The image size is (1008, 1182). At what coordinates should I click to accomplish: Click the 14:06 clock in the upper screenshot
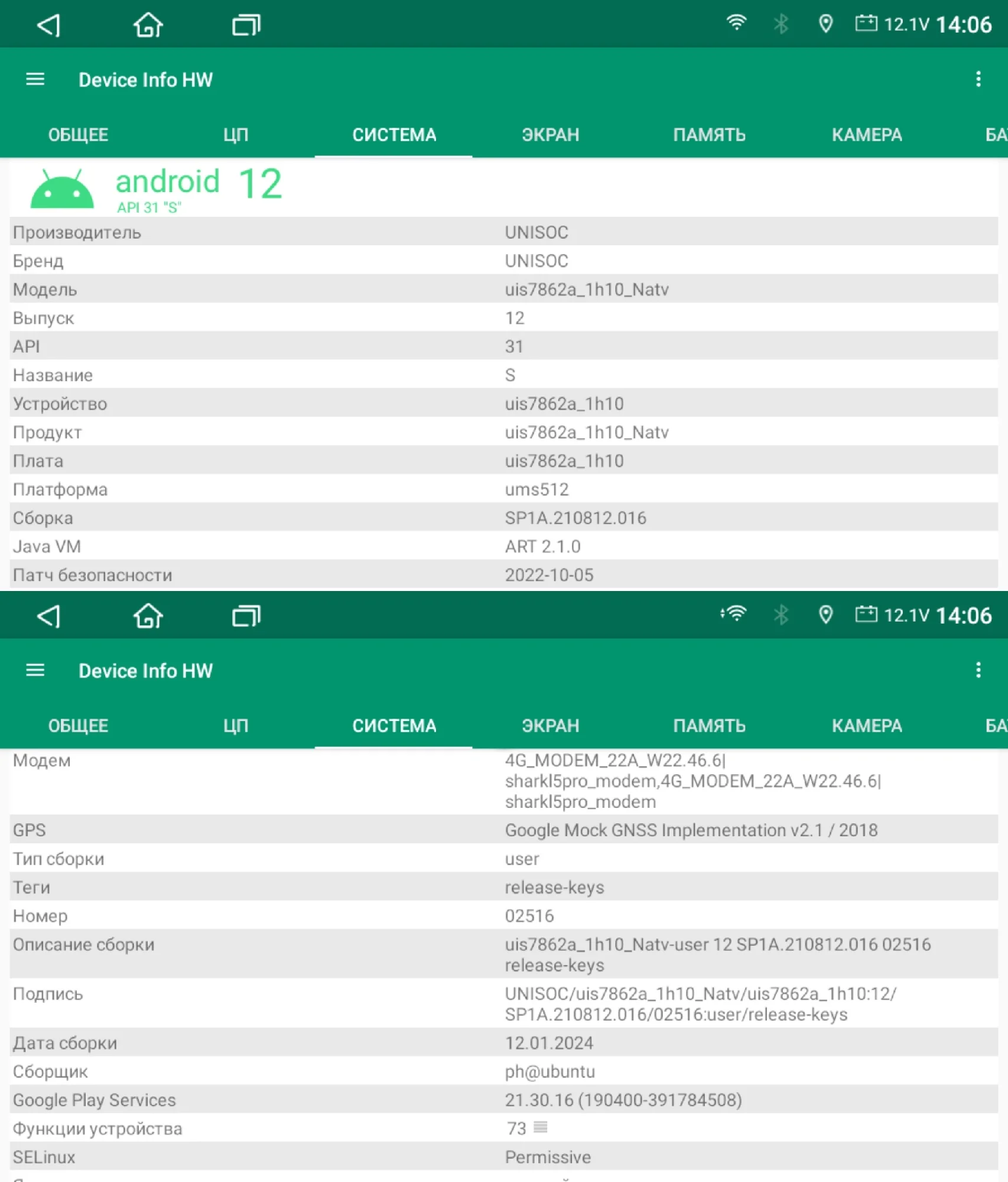(964, 24)
